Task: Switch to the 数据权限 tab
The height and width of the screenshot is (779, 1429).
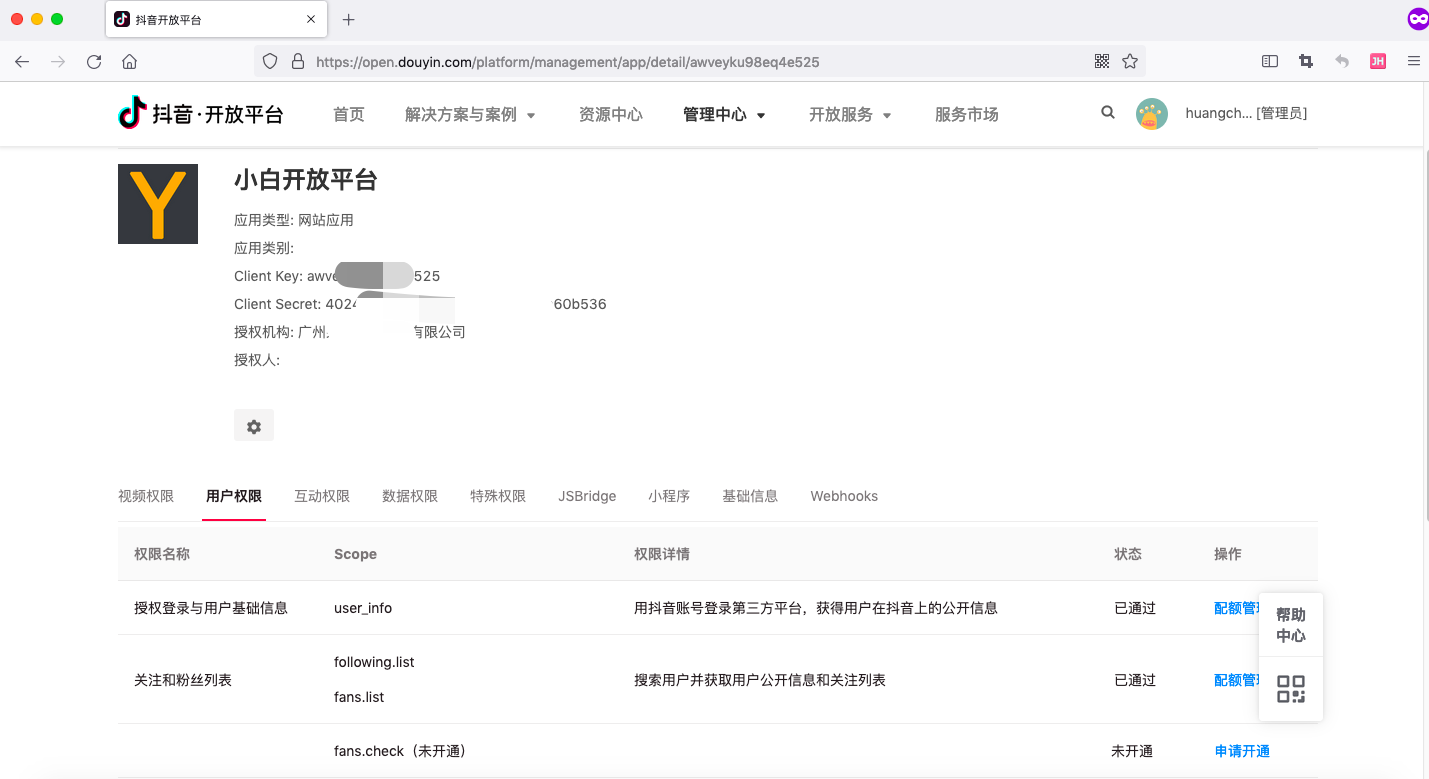Action: [x=410, y=496]
